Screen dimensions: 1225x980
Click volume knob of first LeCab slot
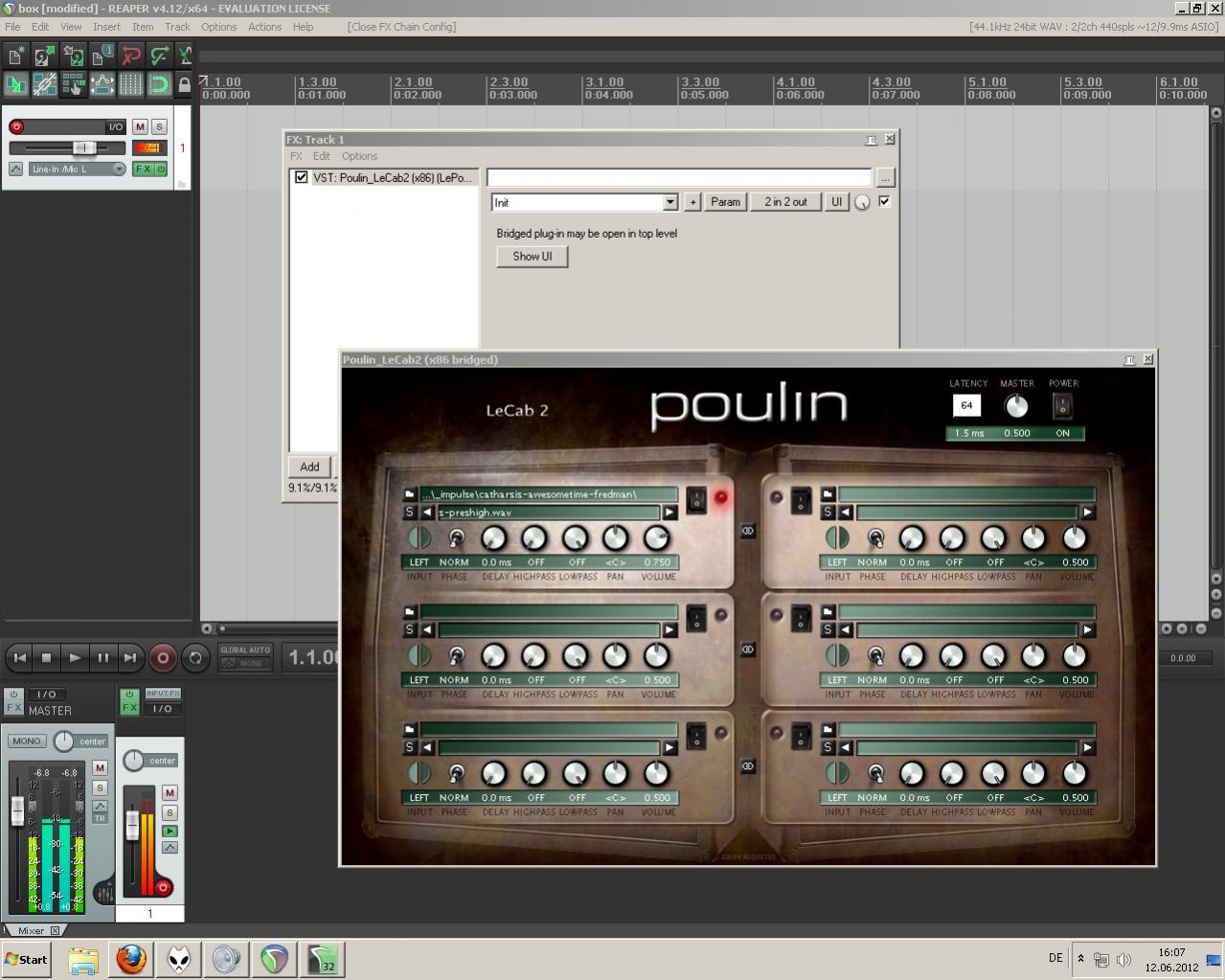click(x=656, y=538)
